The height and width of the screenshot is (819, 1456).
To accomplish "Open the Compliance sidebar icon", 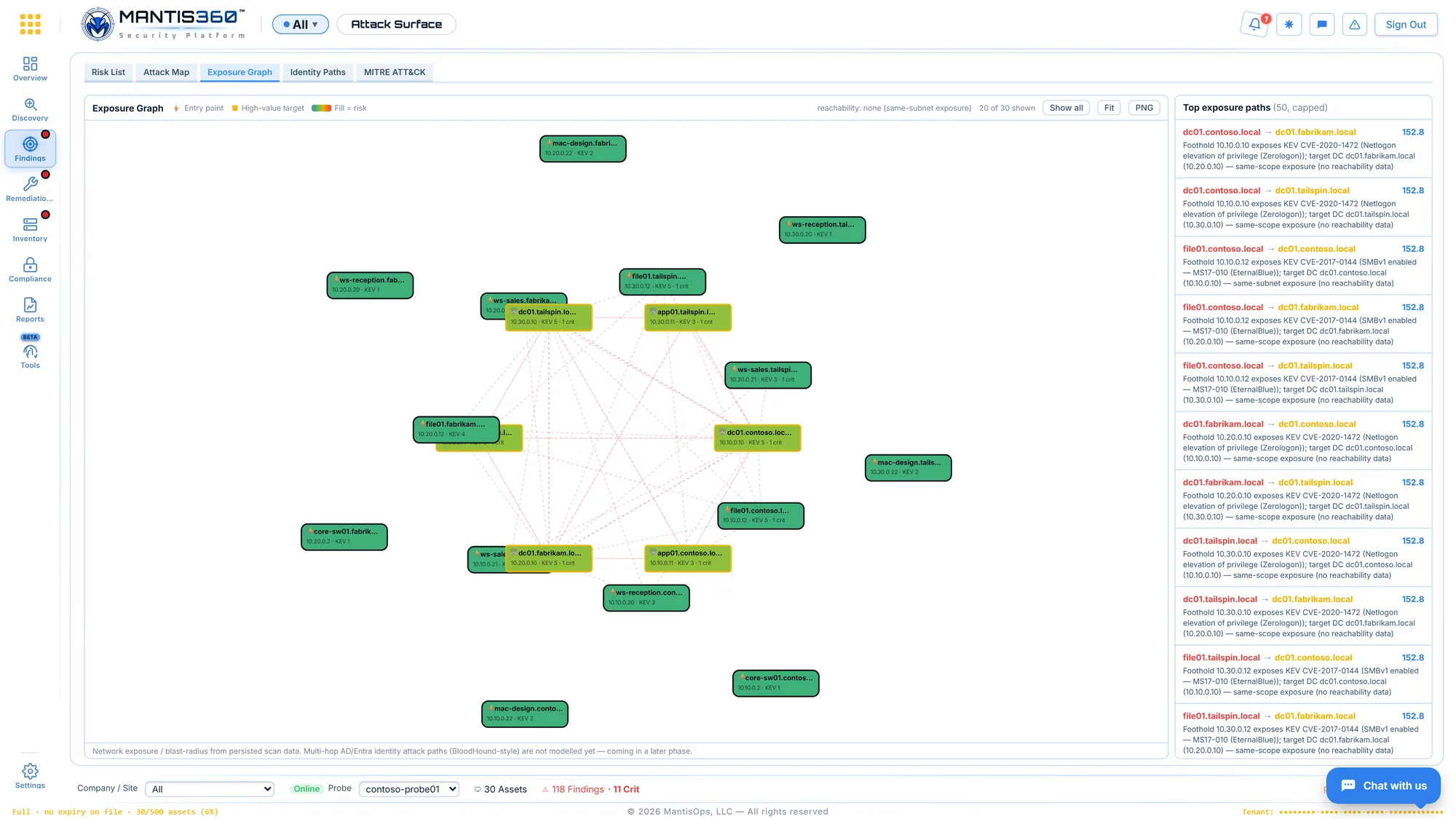I will [x=30, y=269].
